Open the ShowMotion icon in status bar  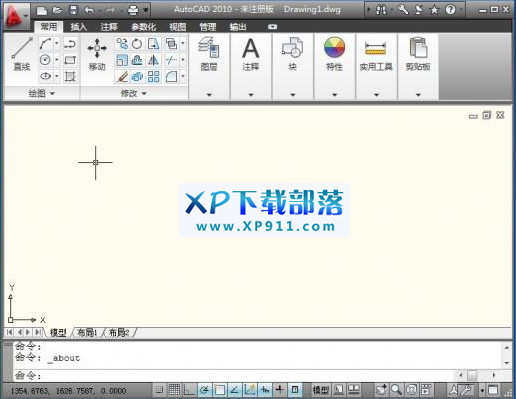(426, 389)
